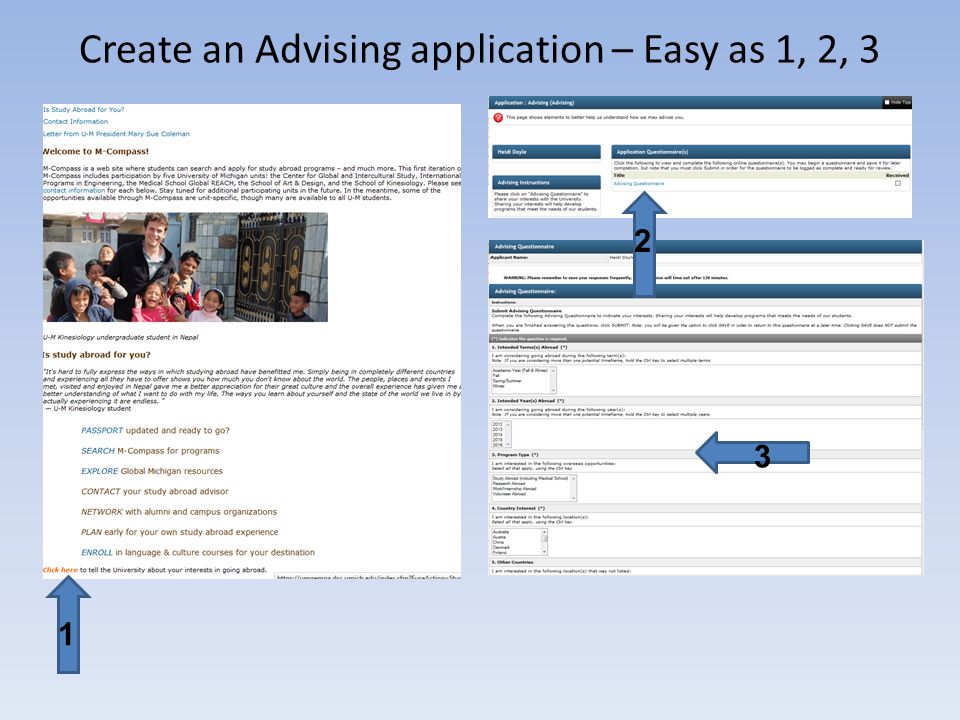Click the 'Is study abroad for you?' heading
Screen dimensions: 960x720
tap(97, 354)
